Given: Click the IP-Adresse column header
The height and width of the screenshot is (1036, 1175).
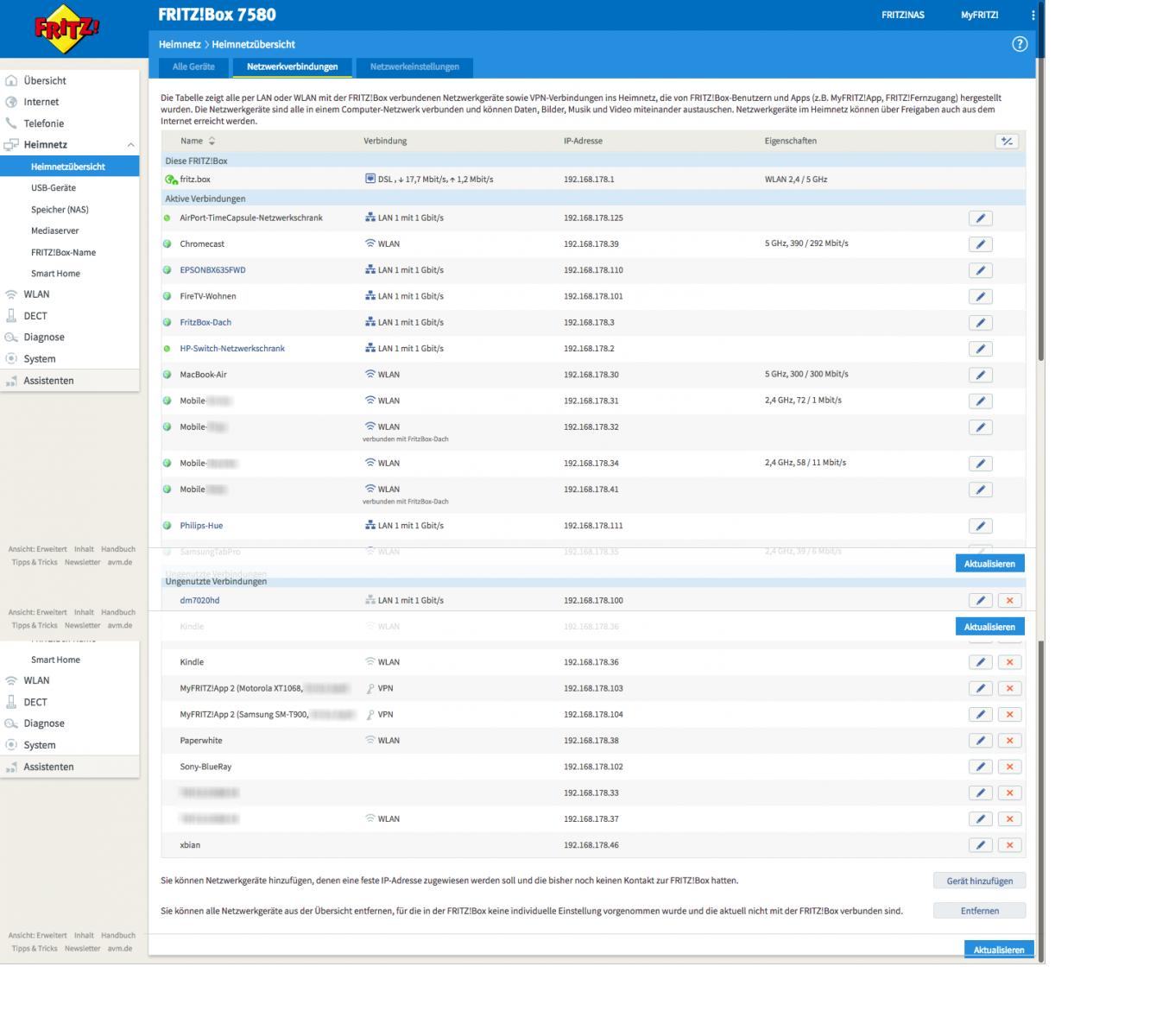Looking at the screenshot, I should (x=583, y=141).
